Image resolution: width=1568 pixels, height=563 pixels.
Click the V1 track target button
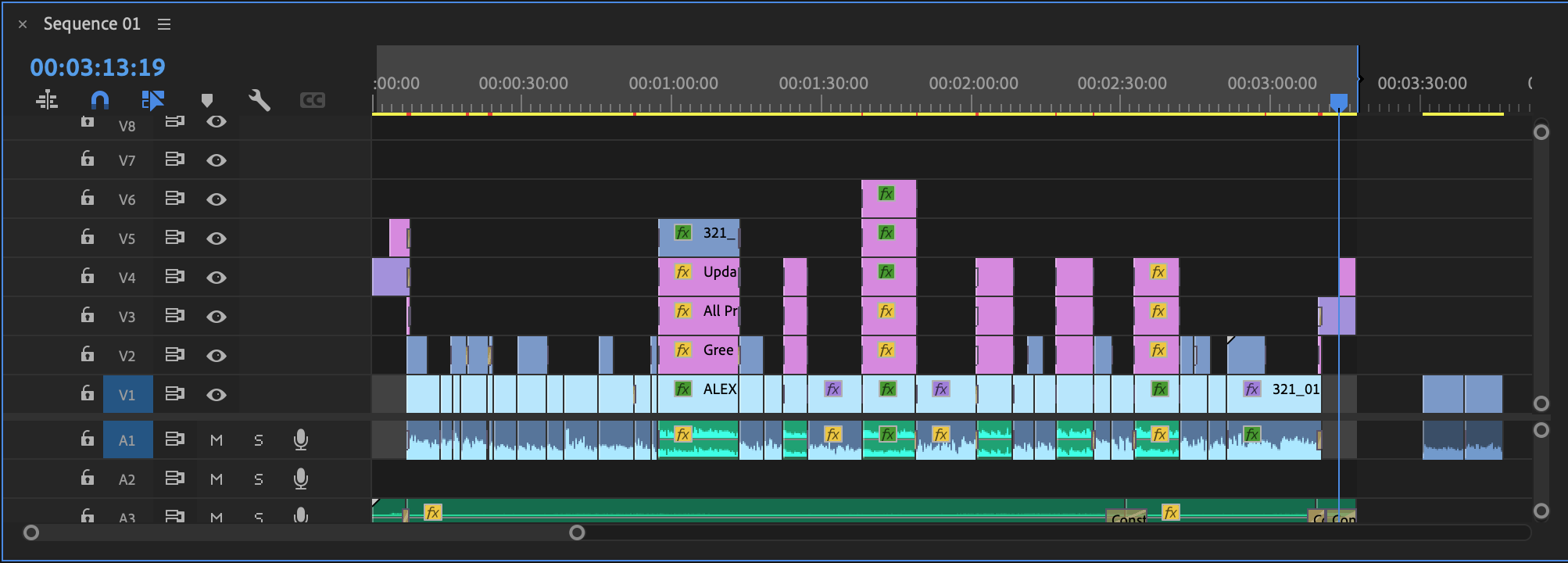127,395
